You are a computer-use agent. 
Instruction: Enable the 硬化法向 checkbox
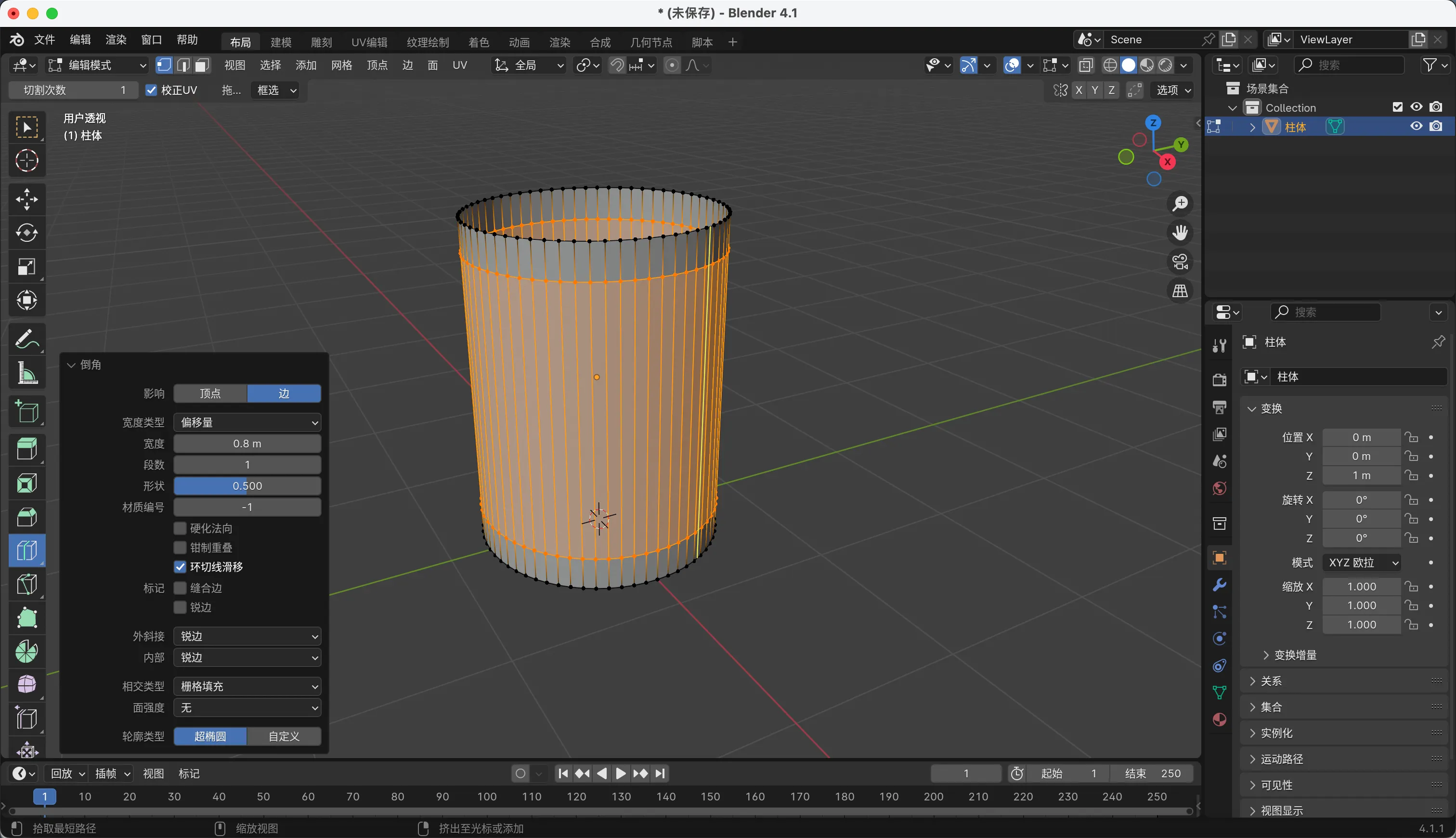click(x=180, y=528)
